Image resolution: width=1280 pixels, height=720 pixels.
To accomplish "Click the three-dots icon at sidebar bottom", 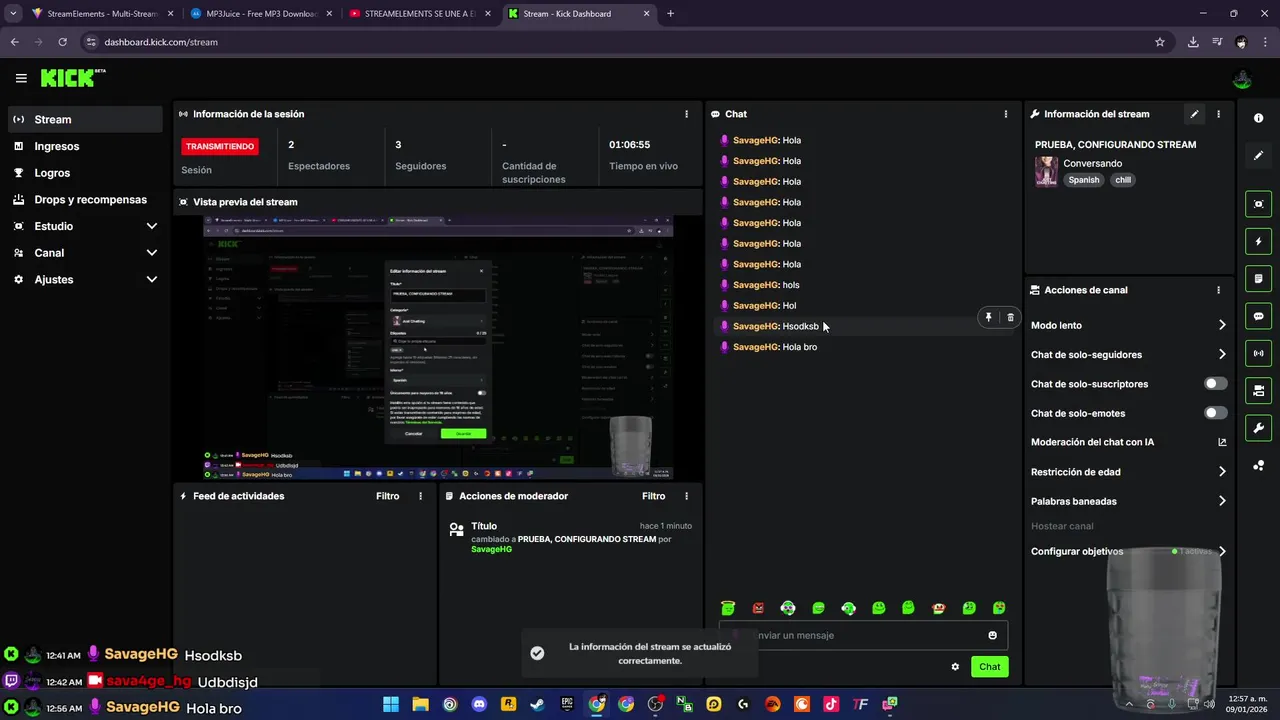I will click(x=1258, y=465).
